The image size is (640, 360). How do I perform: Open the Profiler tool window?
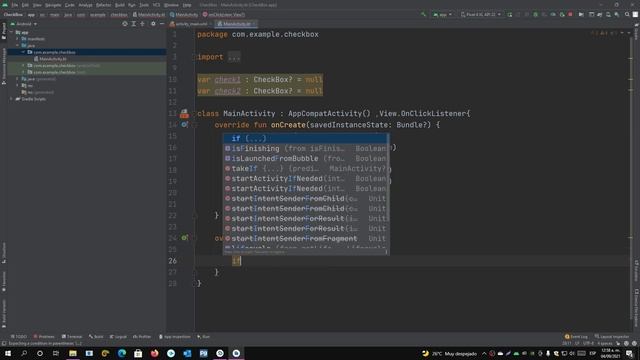coord(142,337)
